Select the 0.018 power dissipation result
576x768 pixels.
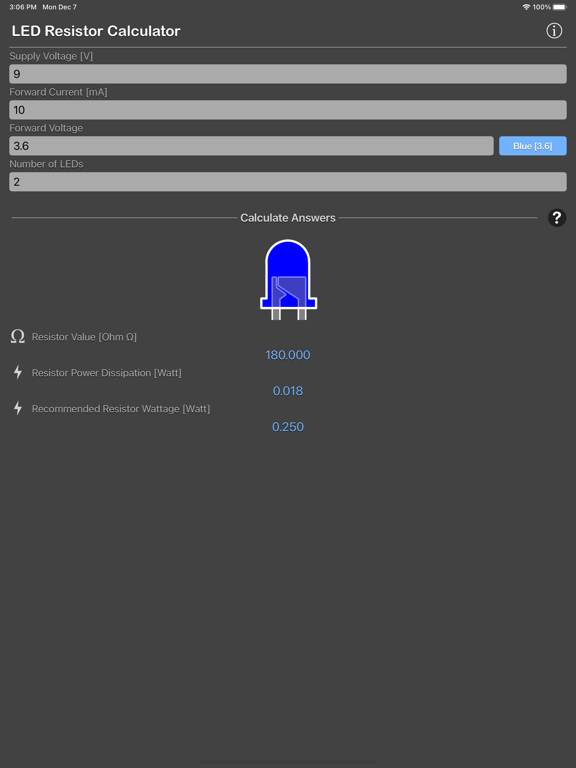coord(288,391)
